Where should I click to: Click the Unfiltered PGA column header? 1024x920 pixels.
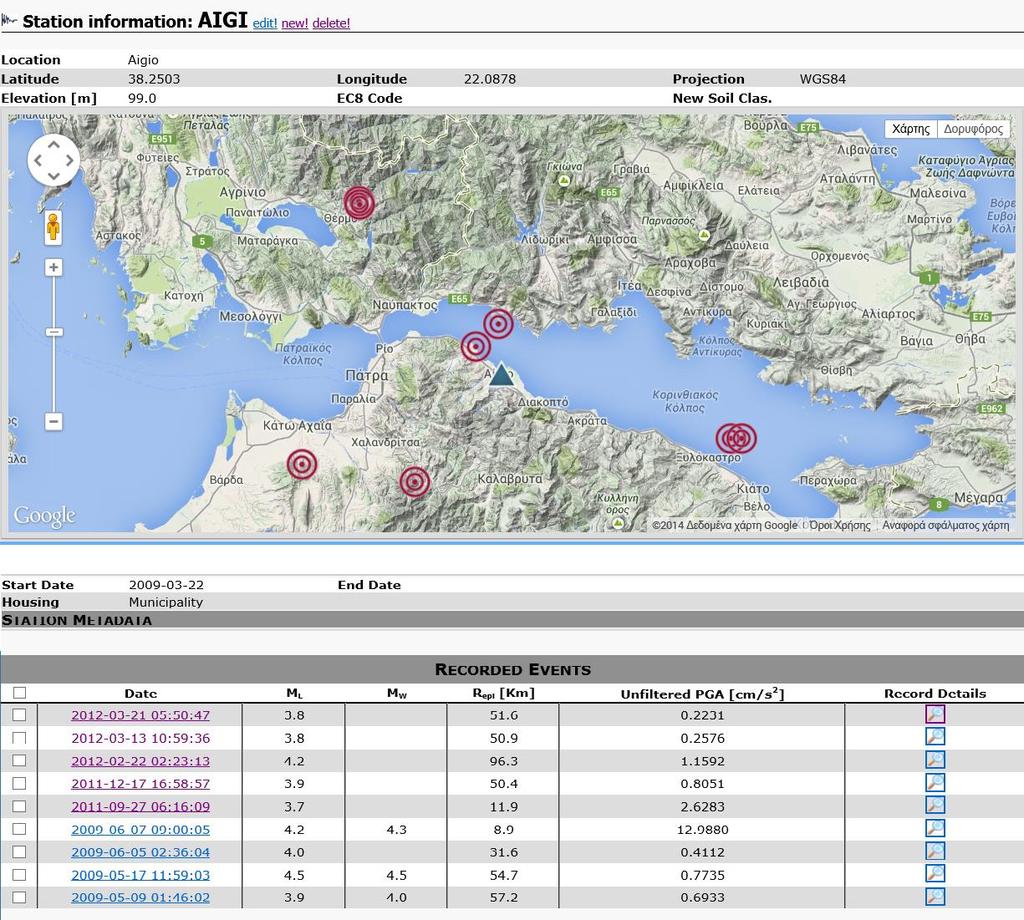point(702,693)
